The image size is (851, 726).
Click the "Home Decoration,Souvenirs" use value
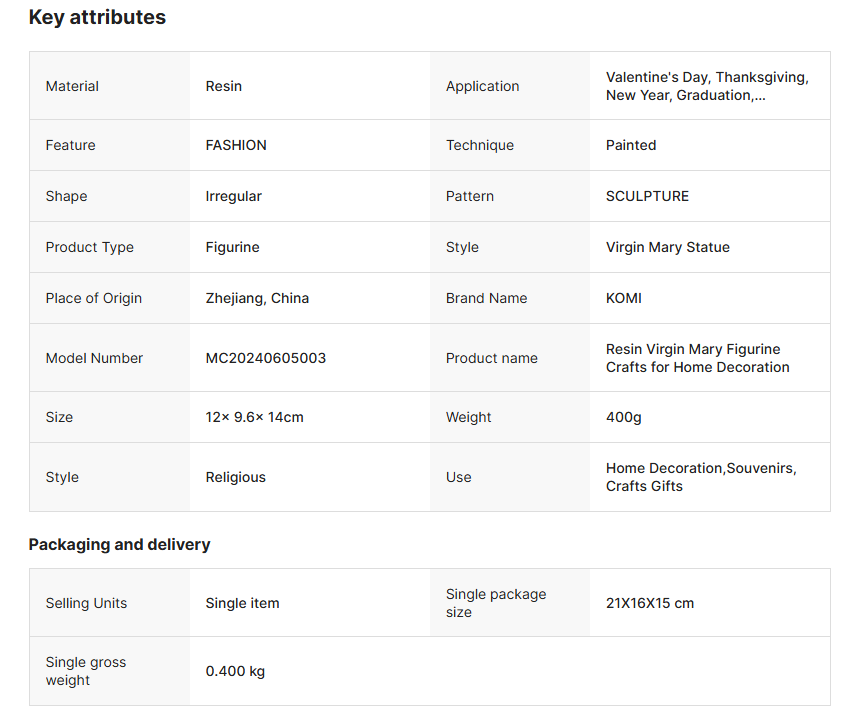[x=701, y=468]
